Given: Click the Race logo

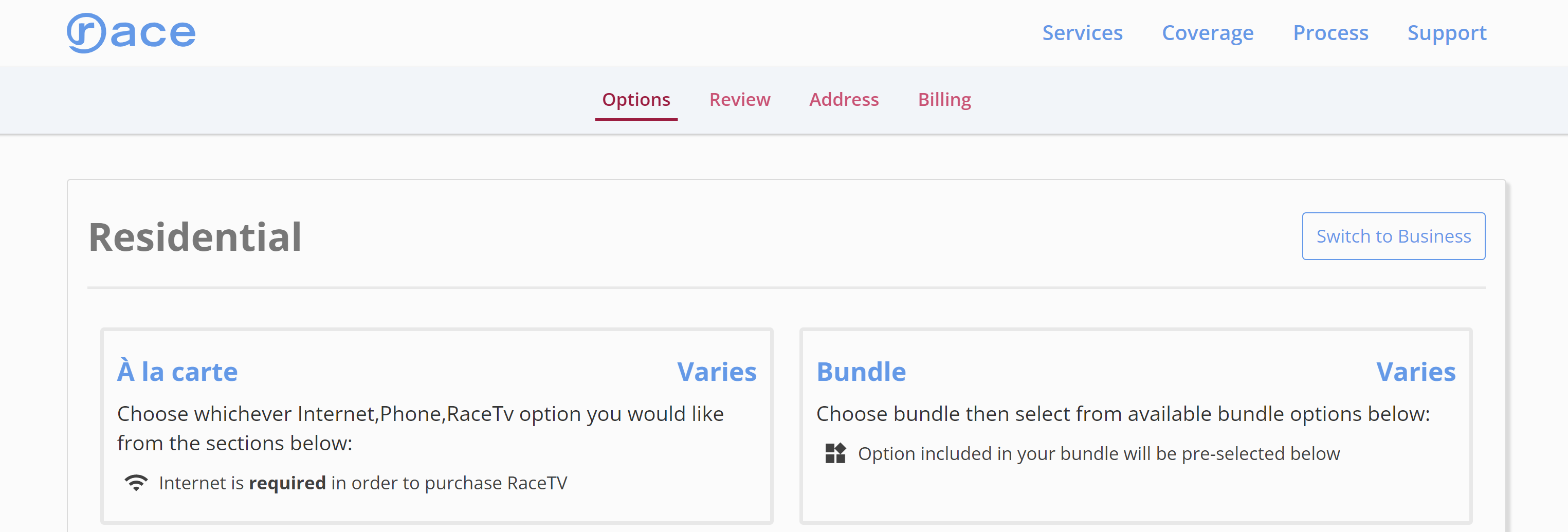Looking at the screenshot, I should [x=131, y=33].
